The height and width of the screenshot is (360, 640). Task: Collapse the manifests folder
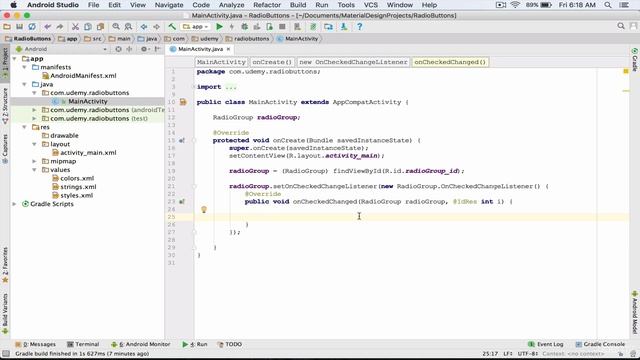point(24,67)
